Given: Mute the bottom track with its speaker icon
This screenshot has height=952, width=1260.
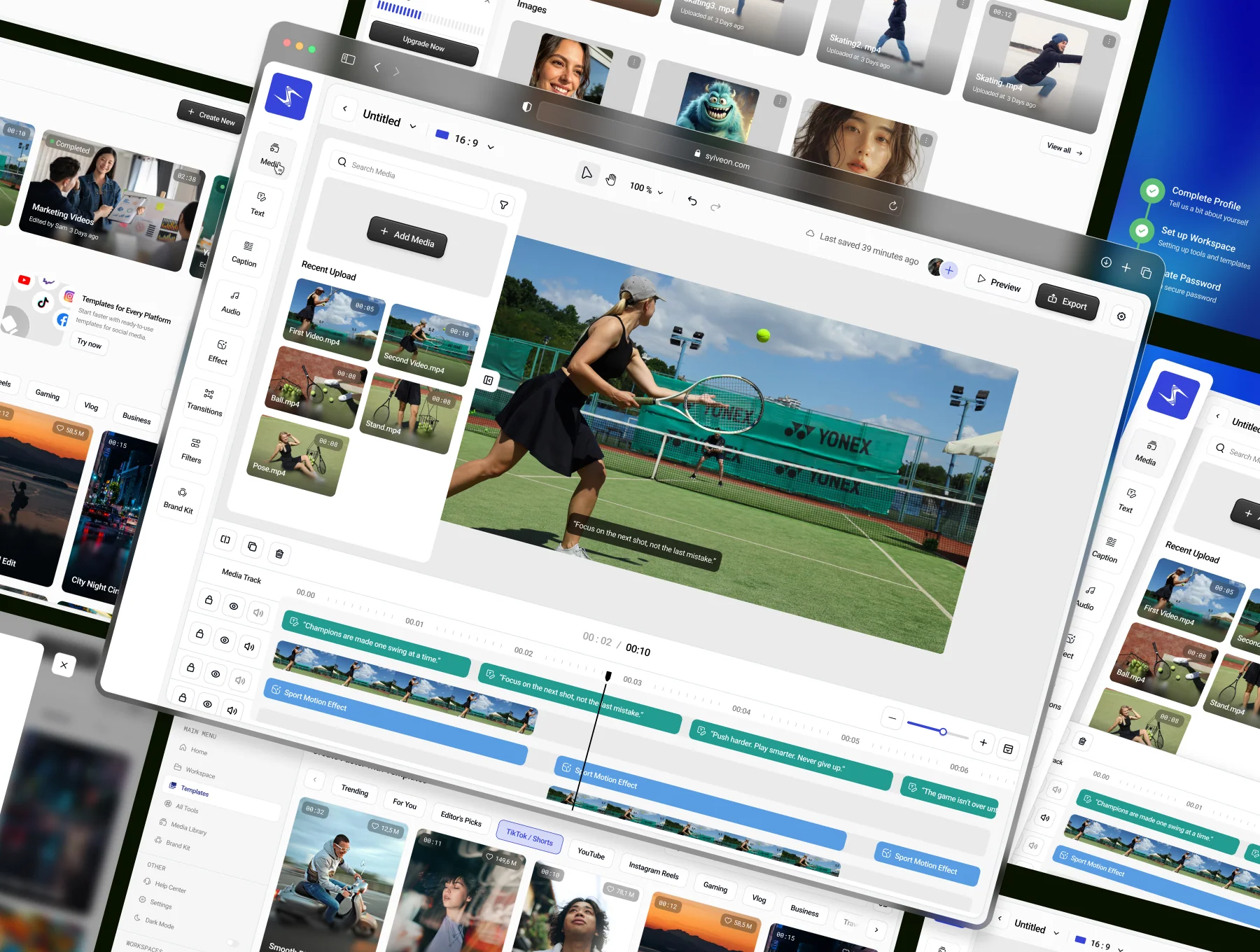Looking at the screenshot, I should pos(232,710).
